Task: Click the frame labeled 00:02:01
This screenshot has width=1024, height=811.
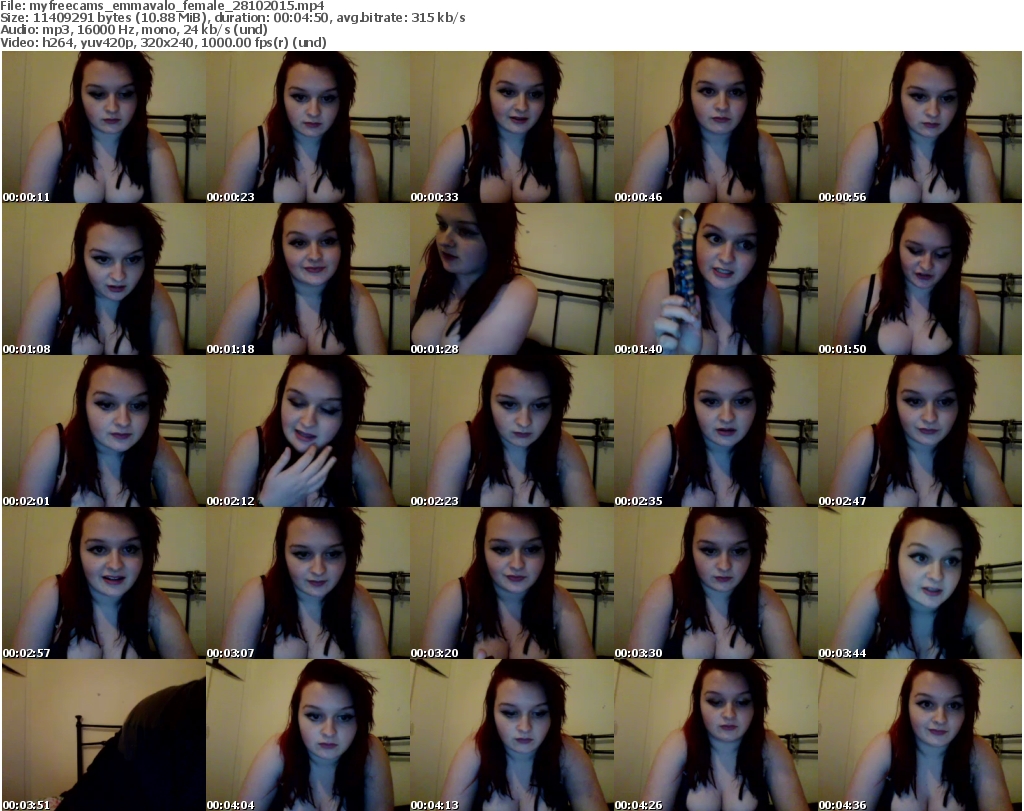Action: pyautogui.click(x=104, y=431)
